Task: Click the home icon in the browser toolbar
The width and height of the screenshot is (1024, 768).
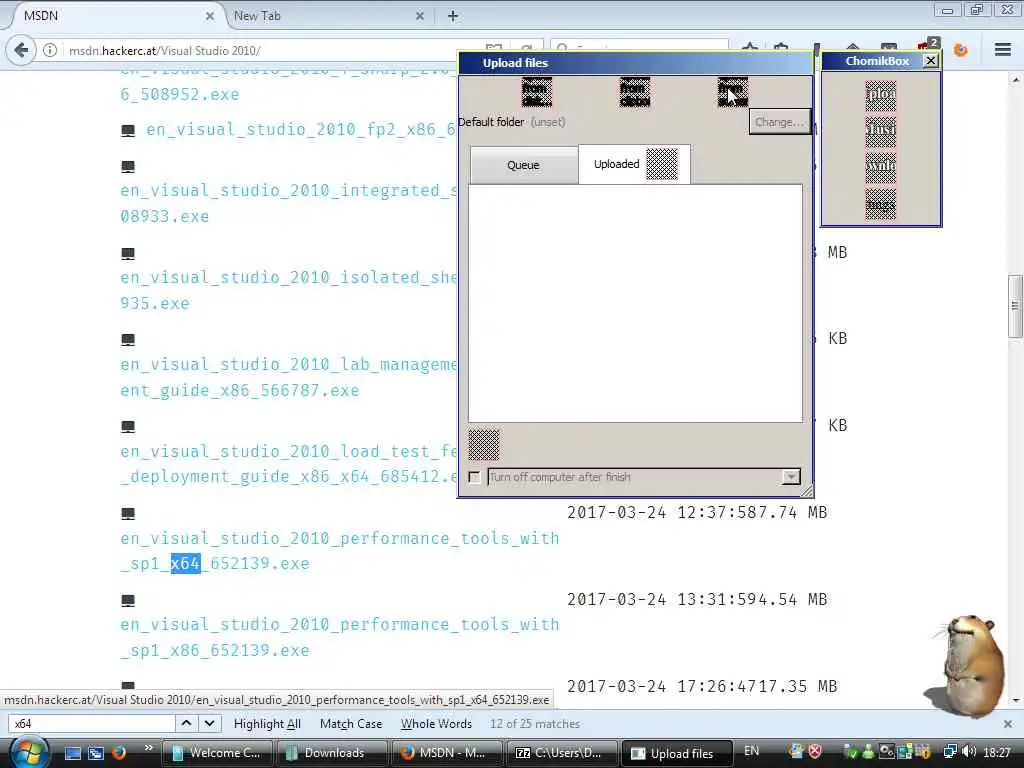Action: (852, 48)
